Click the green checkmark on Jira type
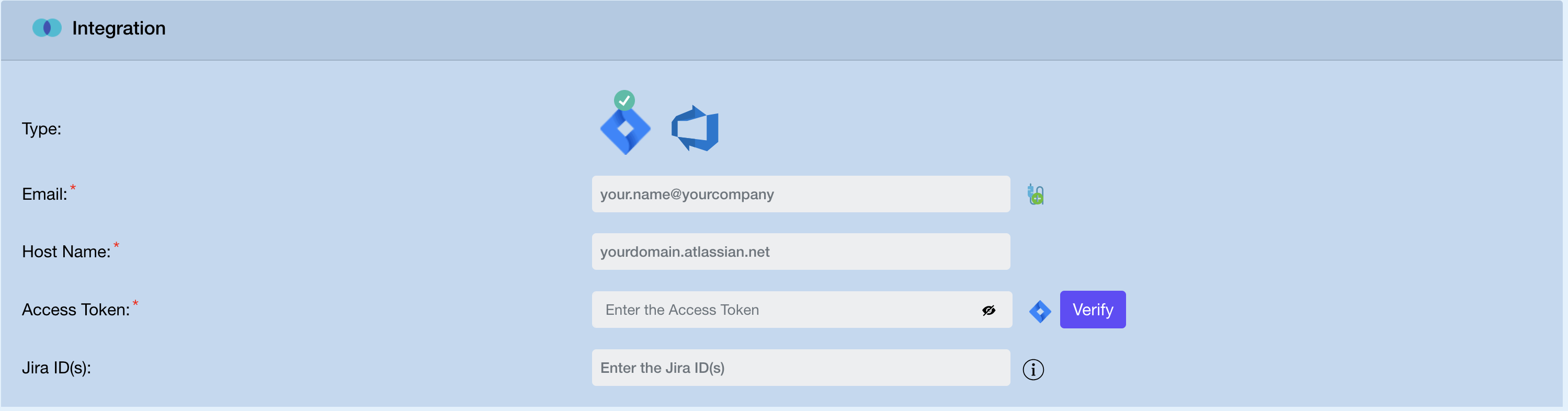Image resolution: width=1568 pixels, height=411 pixels. [624, 100]
